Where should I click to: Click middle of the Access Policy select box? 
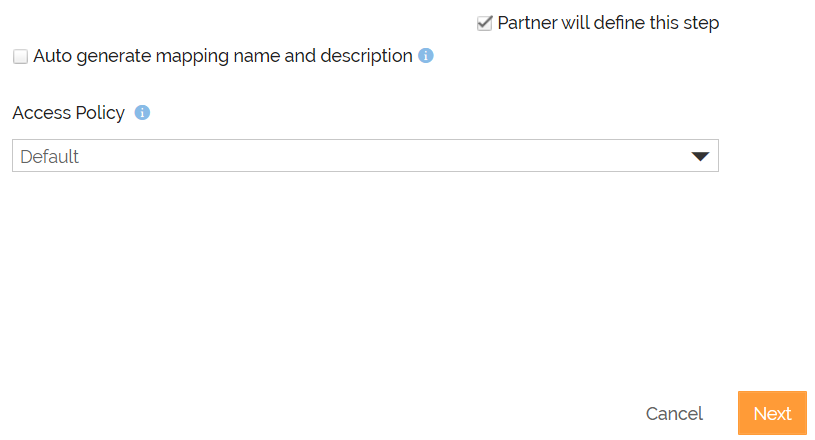[x=365, y=156]
